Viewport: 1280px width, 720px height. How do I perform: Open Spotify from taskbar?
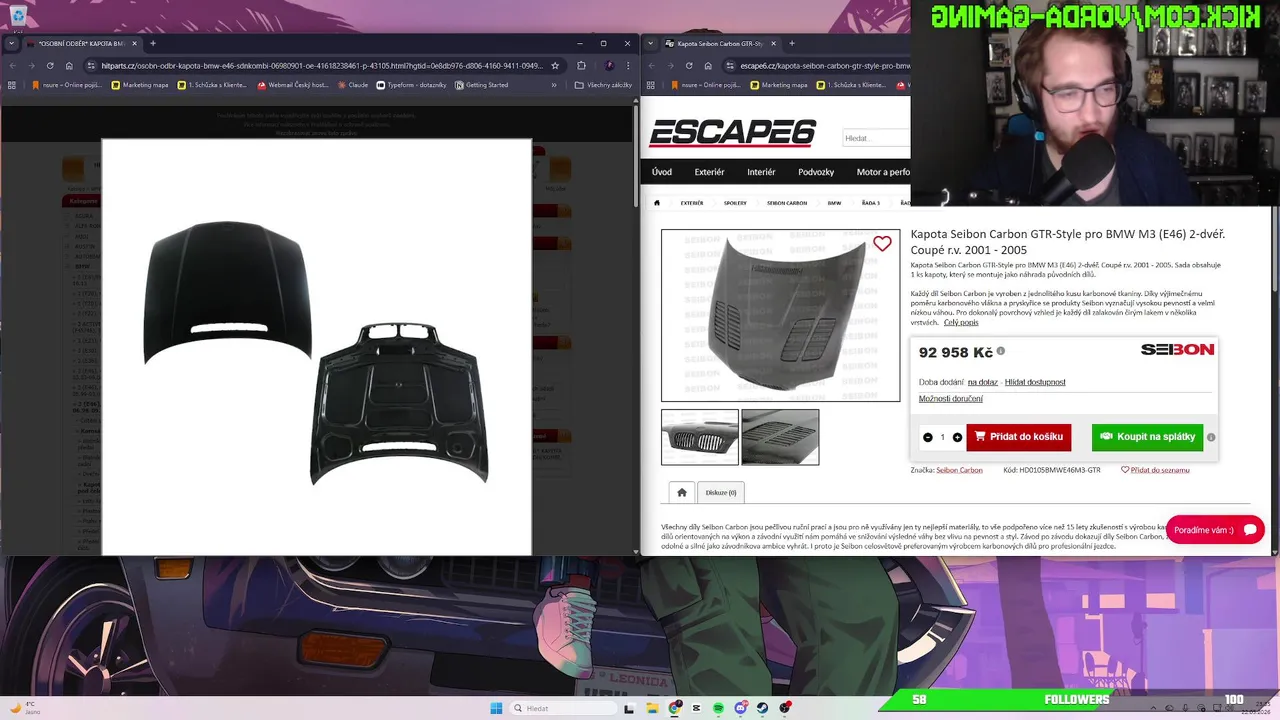pos(718,708)
